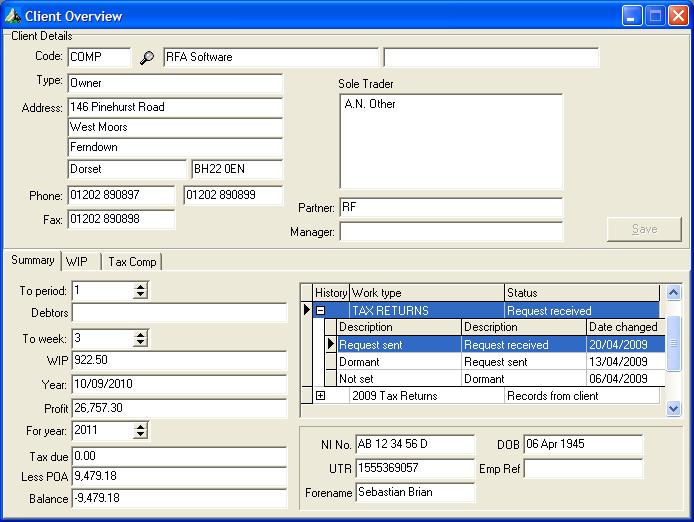
Task: Click the Partner field showing RF
Action: pos(451,207)
